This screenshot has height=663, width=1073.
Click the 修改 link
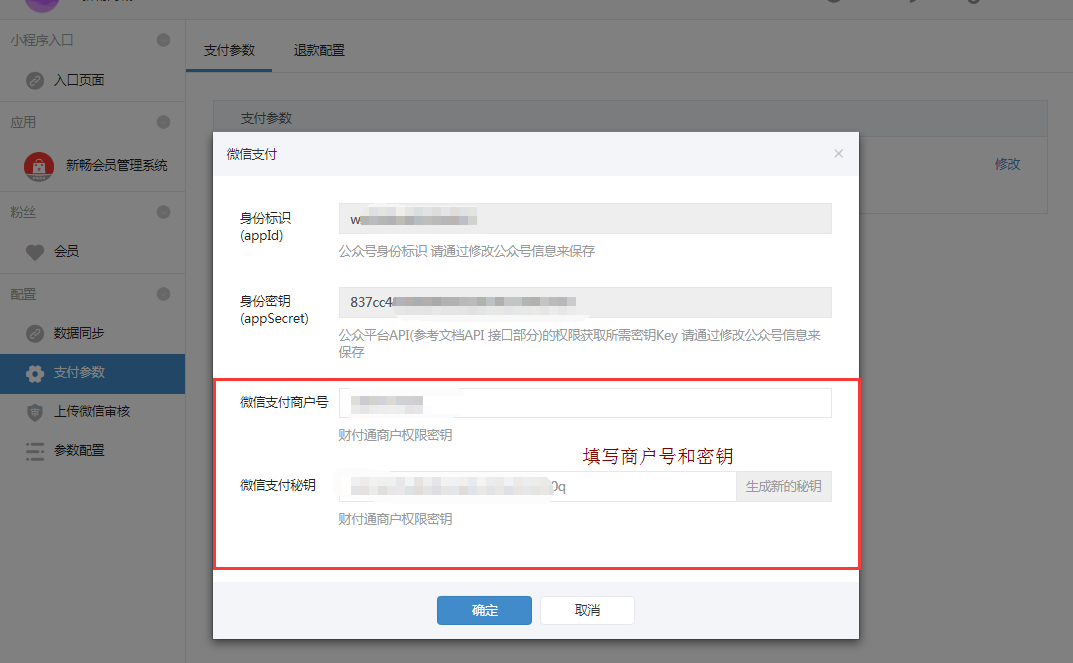1007,164
